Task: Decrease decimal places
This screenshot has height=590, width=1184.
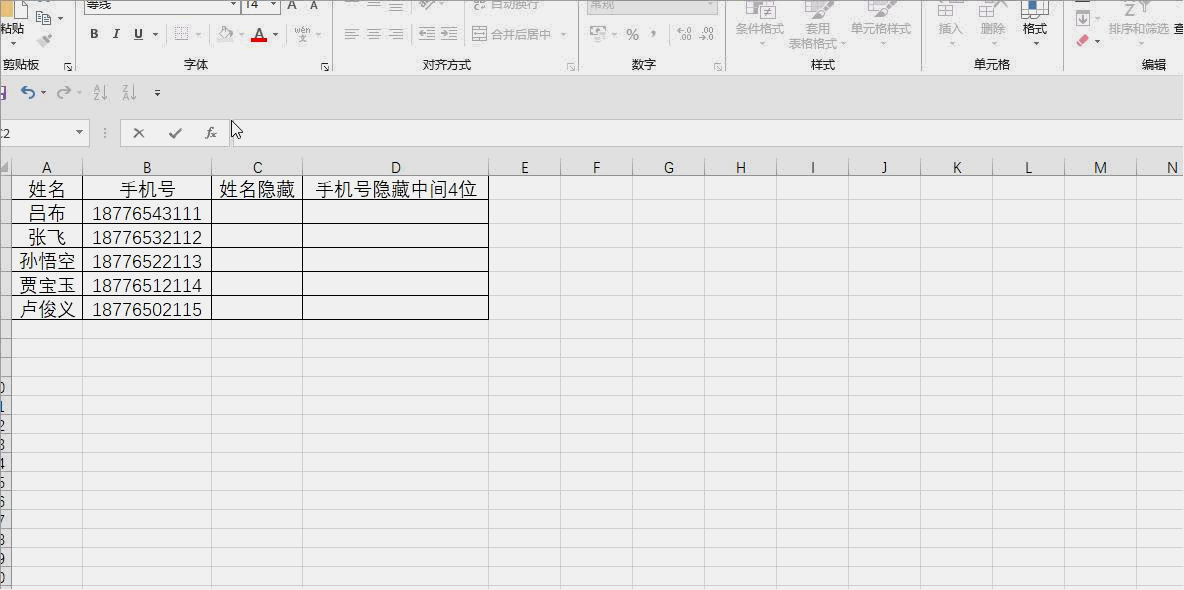Action: tap(707, 34)
